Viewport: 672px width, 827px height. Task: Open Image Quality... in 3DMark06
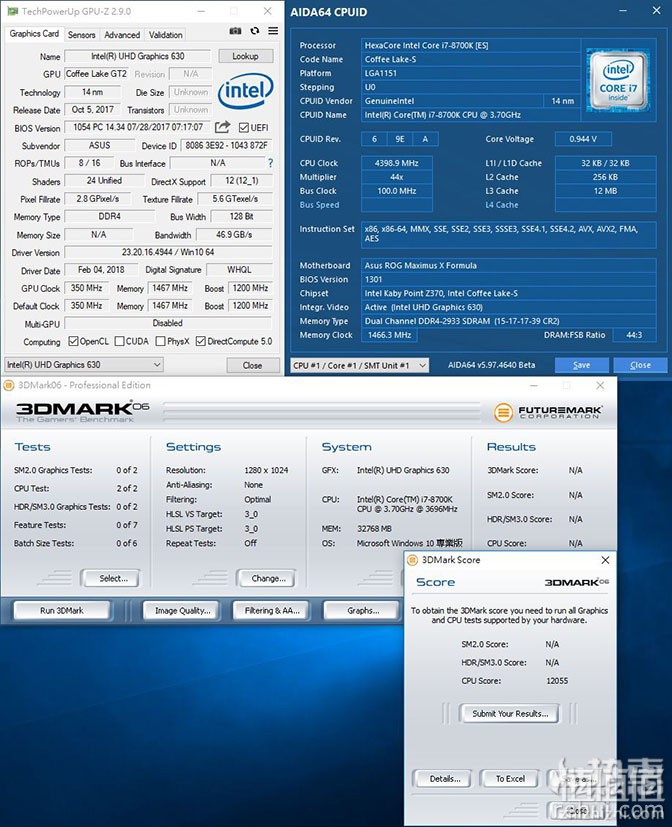pos(182,610)
